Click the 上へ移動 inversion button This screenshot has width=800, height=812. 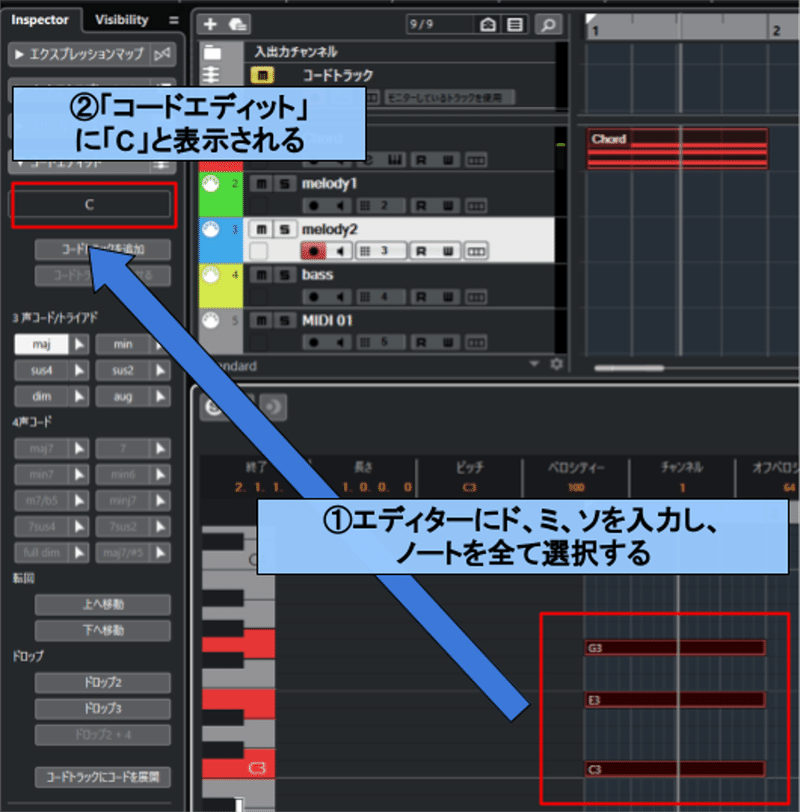(x=103, y=604)
